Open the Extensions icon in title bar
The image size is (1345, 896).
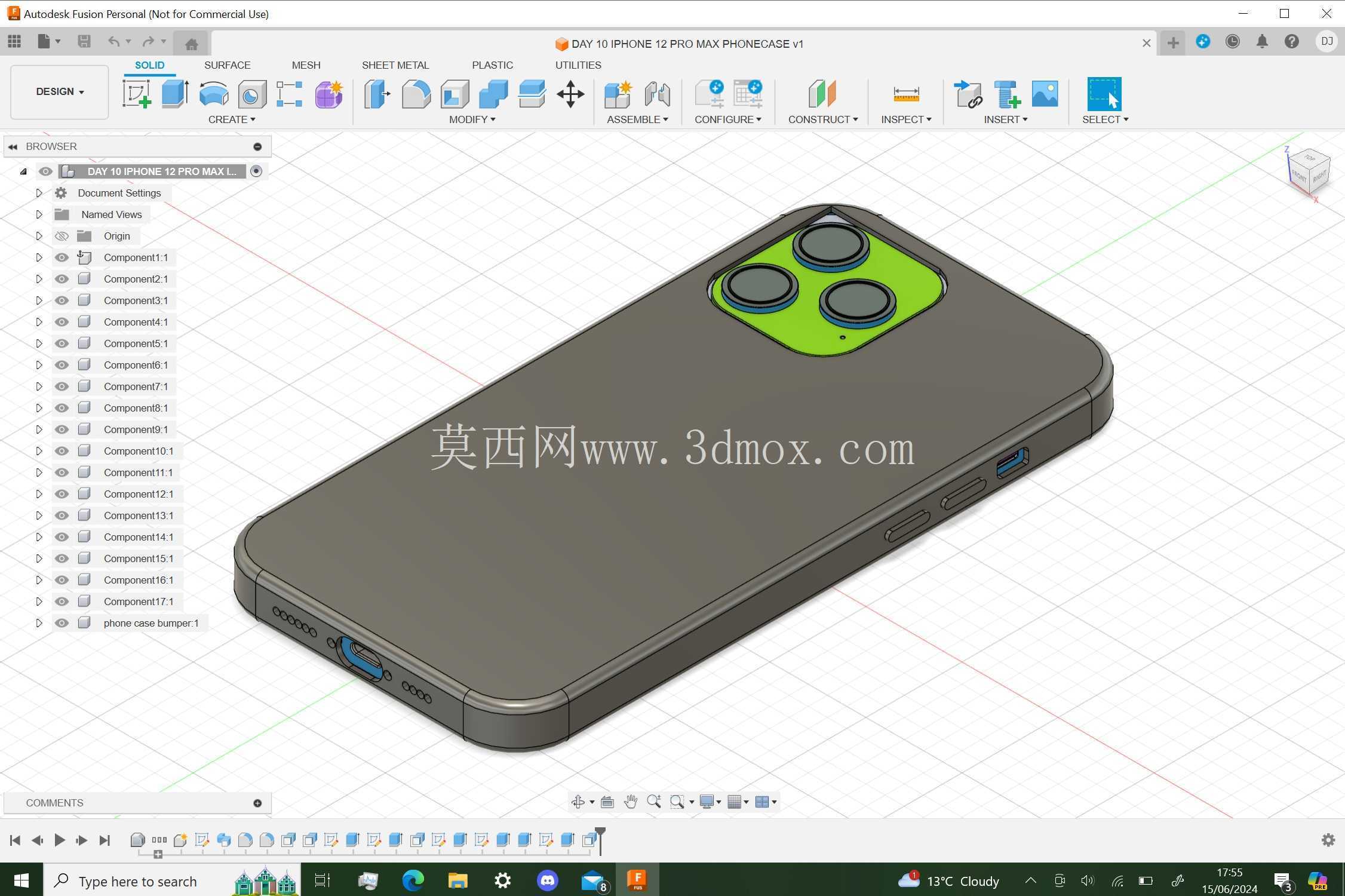click(1203, 41)
